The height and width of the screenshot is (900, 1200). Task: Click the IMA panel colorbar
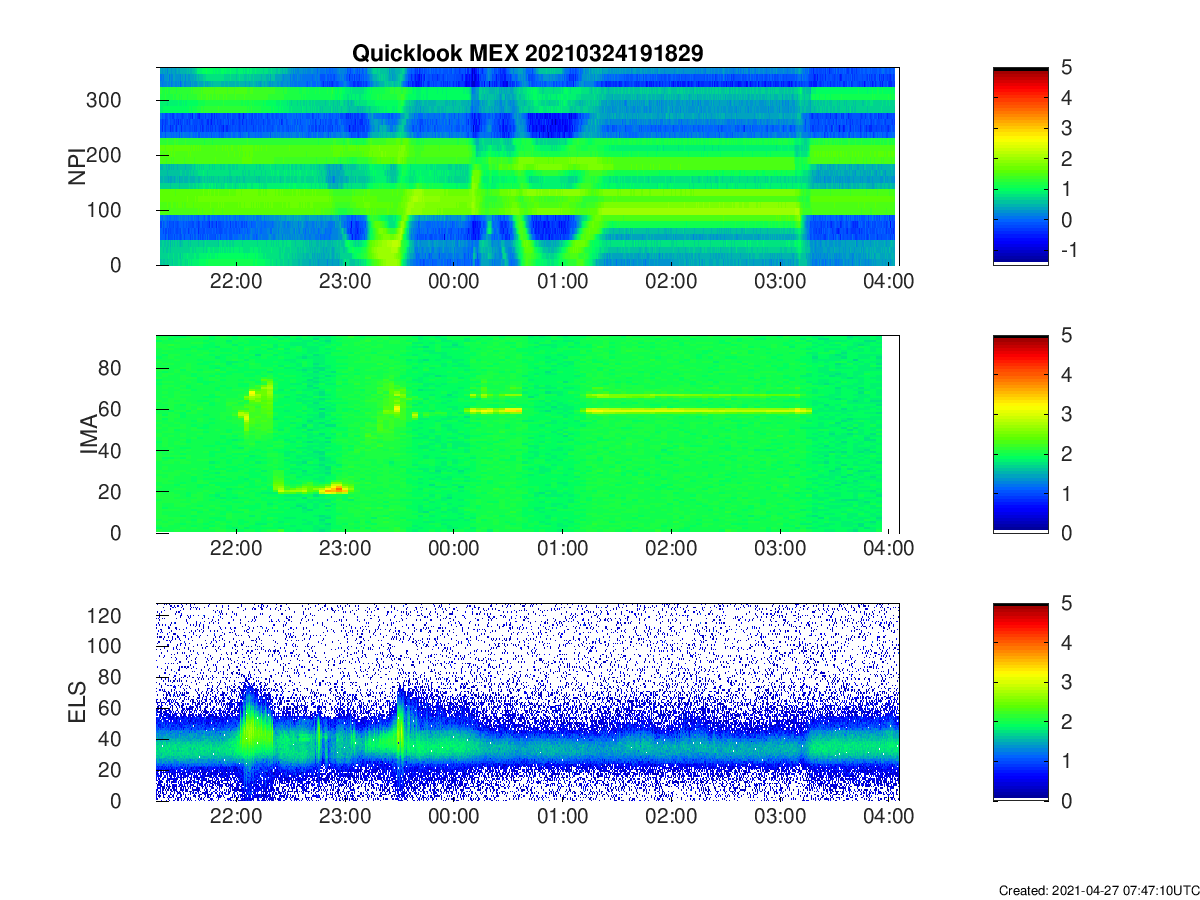pos(1021,434)
